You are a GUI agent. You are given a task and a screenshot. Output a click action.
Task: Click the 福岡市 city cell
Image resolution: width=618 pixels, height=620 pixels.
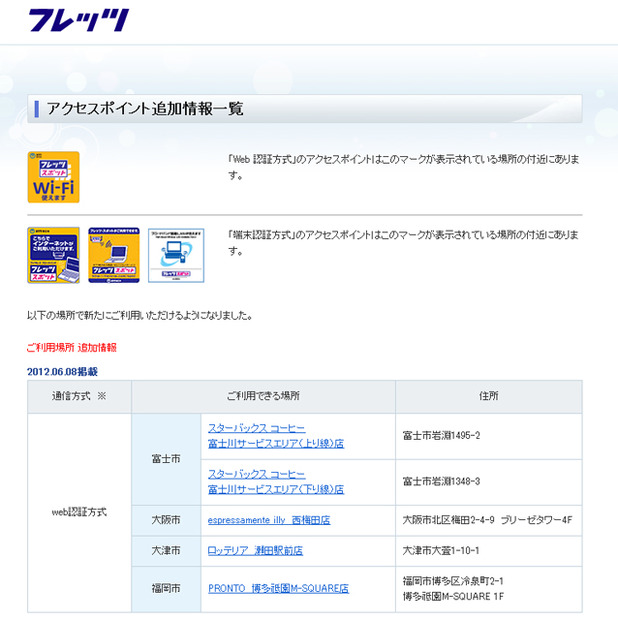tap(166, 589)
